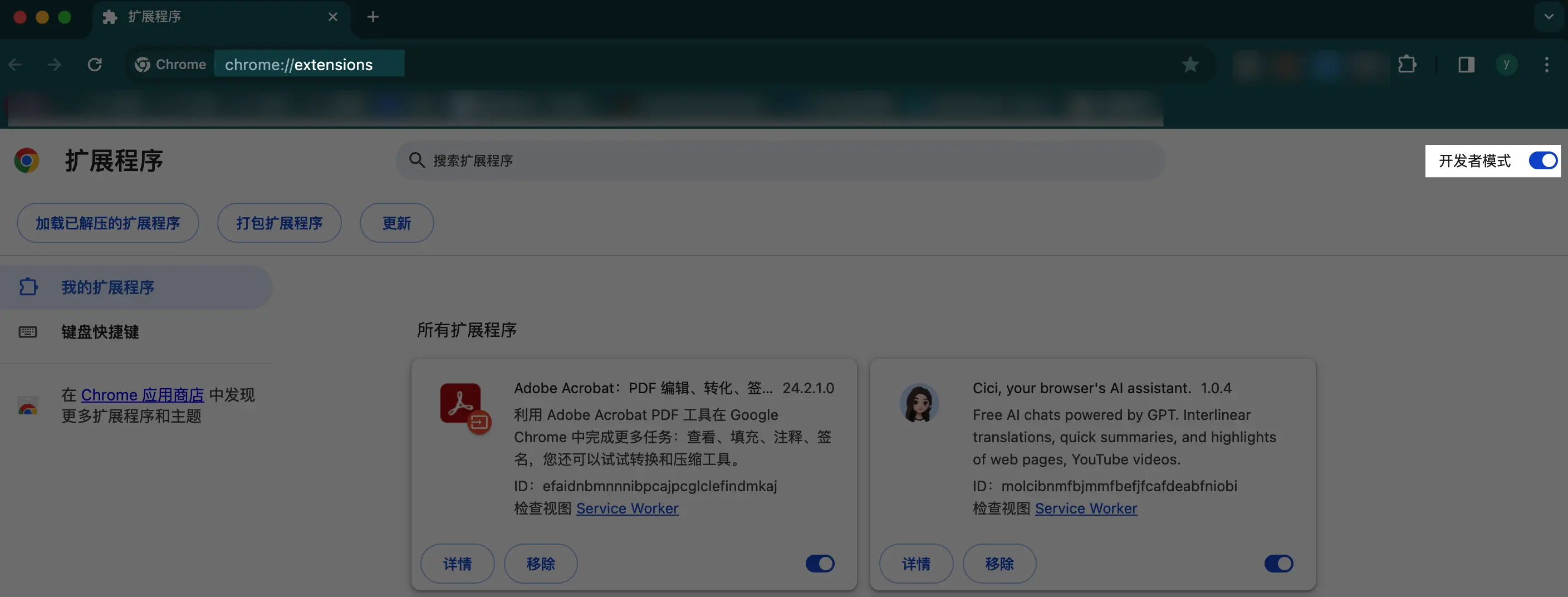Viewport: 1568px width, 597px height.
Task: Click the Adobe Acrobat version 24.2.1.0
Action: [808, 388]
